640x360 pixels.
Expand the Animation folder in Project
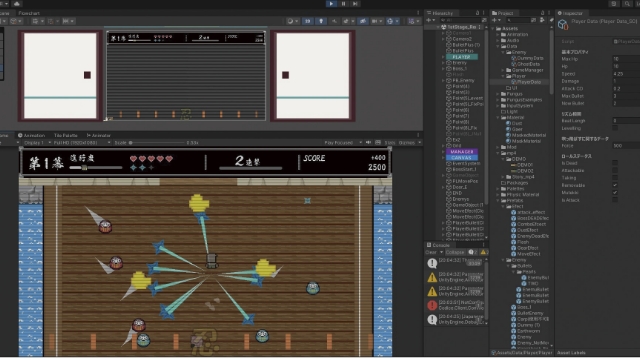click(498, 35)
